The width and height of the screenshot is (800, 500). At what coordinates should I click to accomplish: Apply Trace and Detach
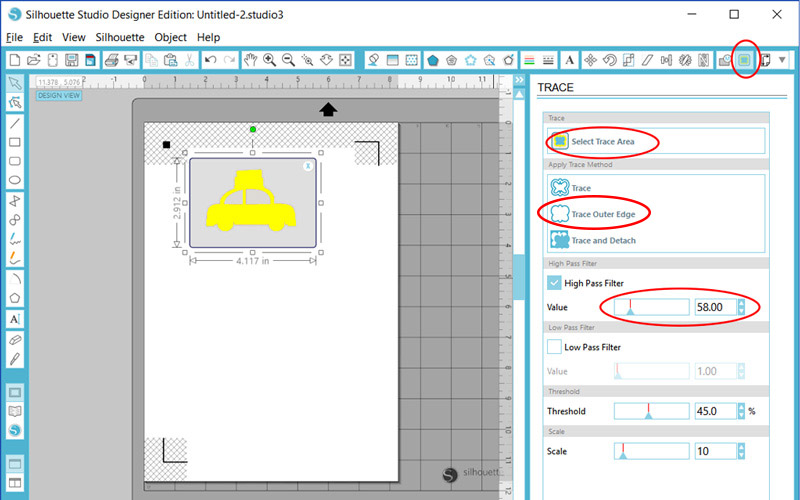(x=593, y=240)
